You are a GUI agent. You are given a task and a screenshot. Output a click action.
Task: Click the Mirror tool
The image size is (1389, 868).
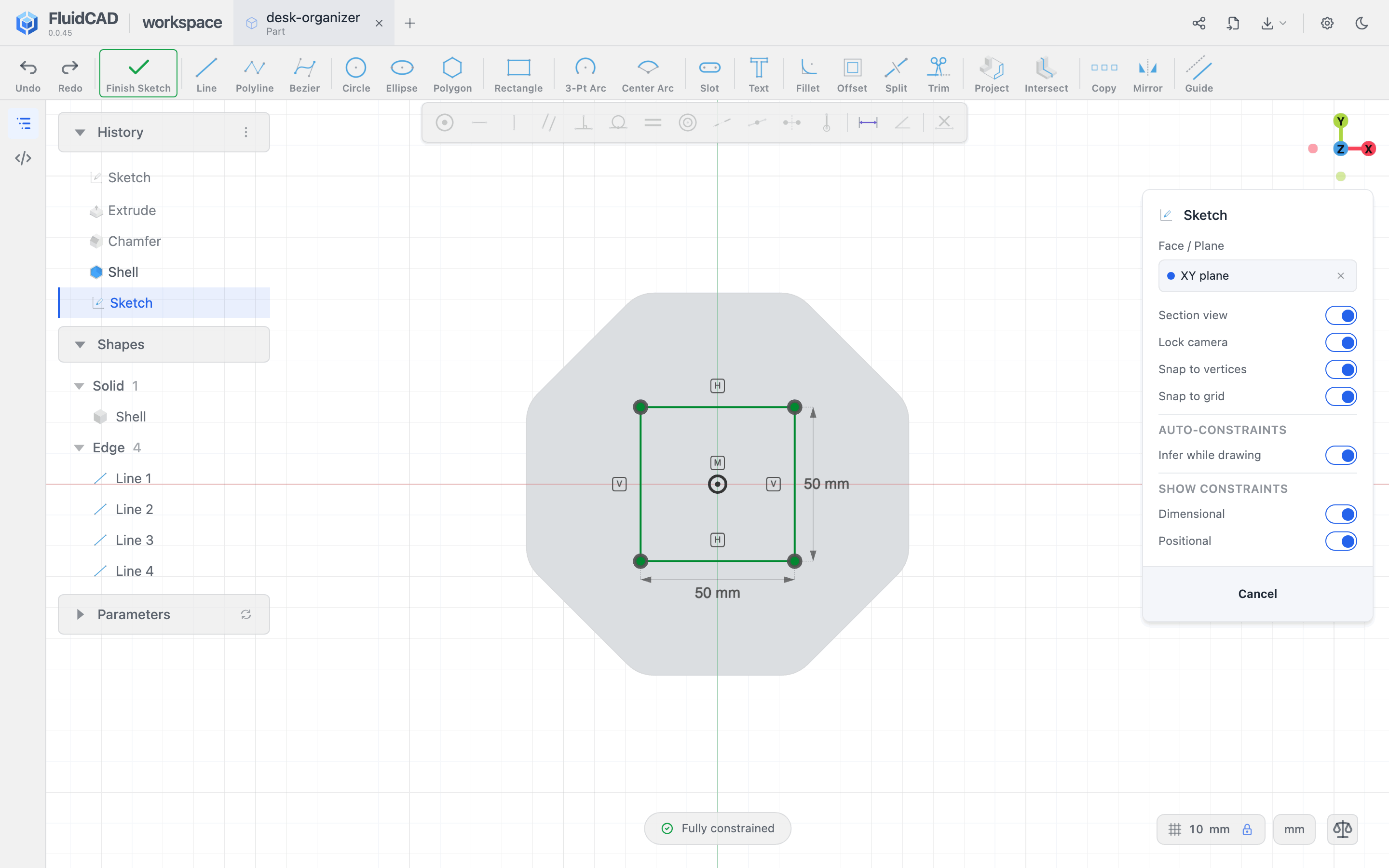(x=1147, y=74)
